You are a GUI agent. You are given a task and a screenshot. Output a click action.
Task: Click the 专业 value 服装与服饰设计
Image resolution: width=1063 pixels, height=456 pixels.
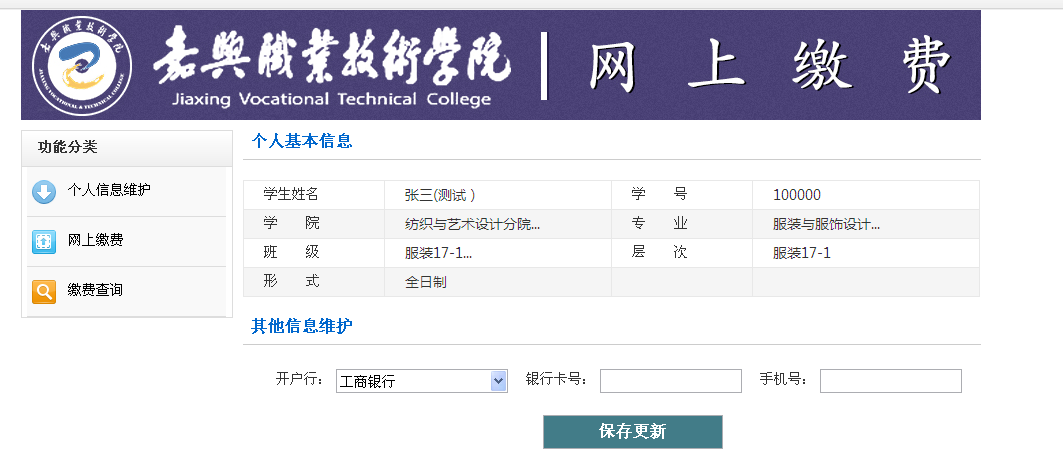826,224
